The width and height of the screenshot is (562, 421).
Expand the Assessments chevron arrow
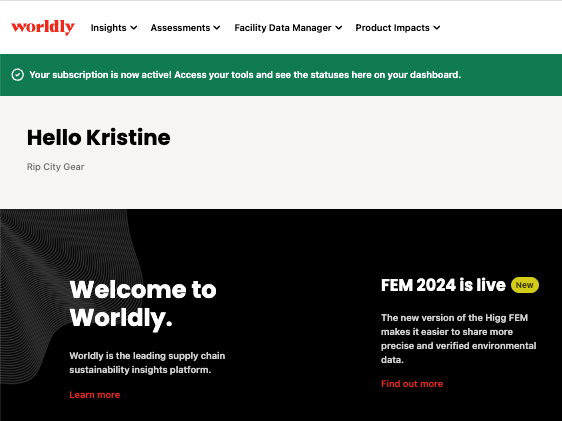pyautogui.click(x=217, y=28)
